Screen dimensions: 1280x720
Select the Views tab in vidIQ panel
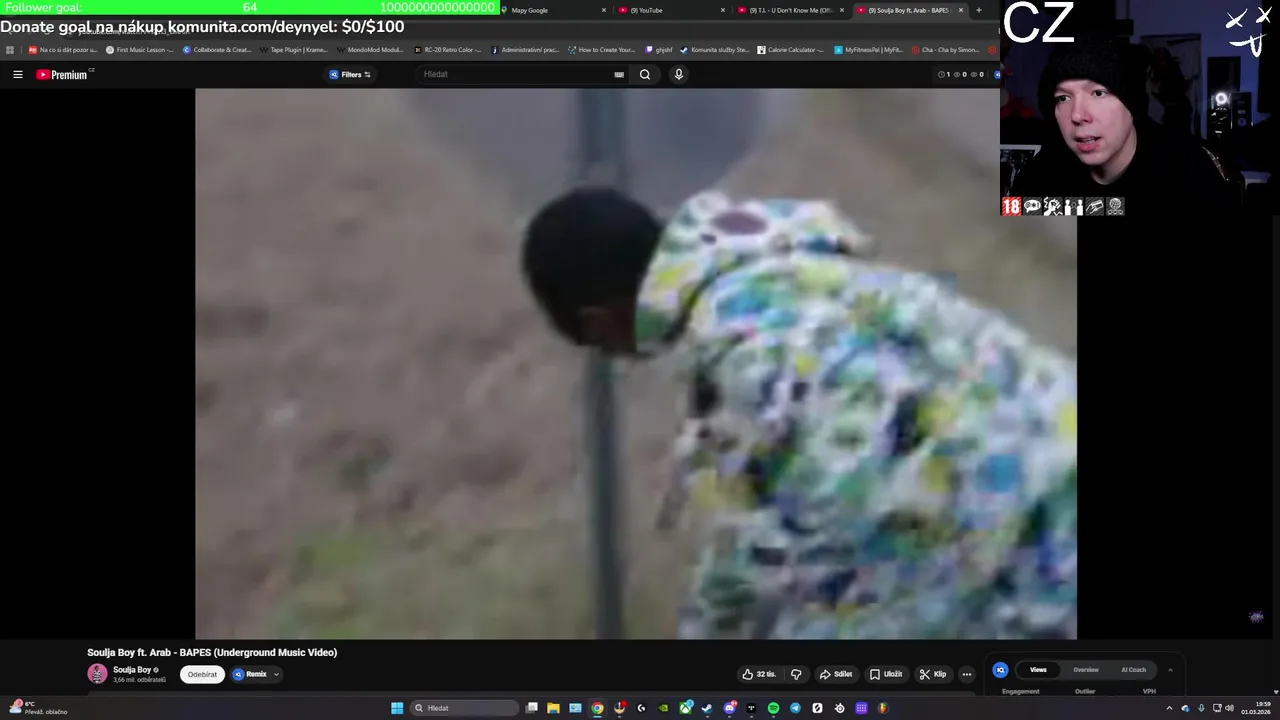click(x=1038, y=670)
